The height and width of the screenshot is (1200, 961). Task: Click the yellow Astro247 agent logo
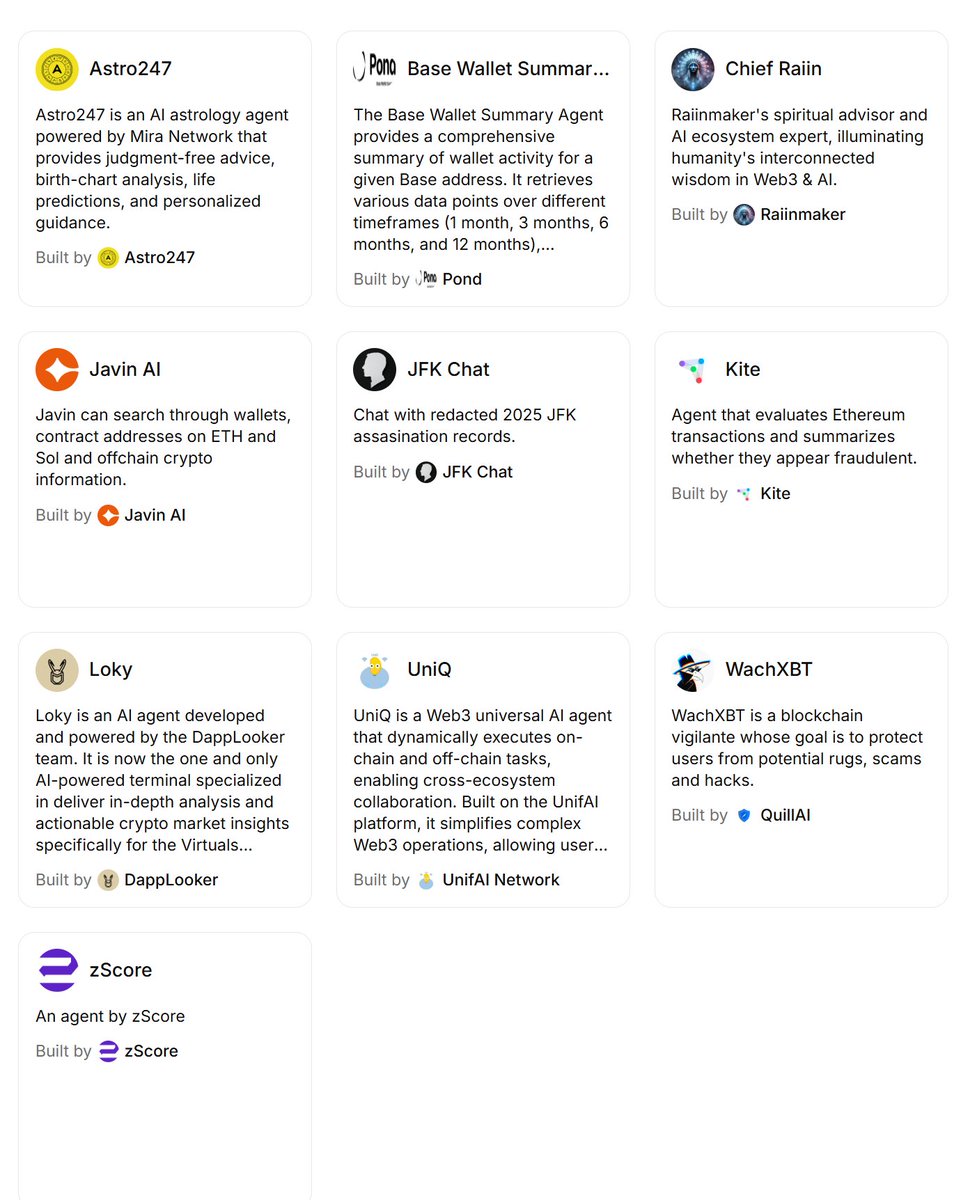point(57,69)
